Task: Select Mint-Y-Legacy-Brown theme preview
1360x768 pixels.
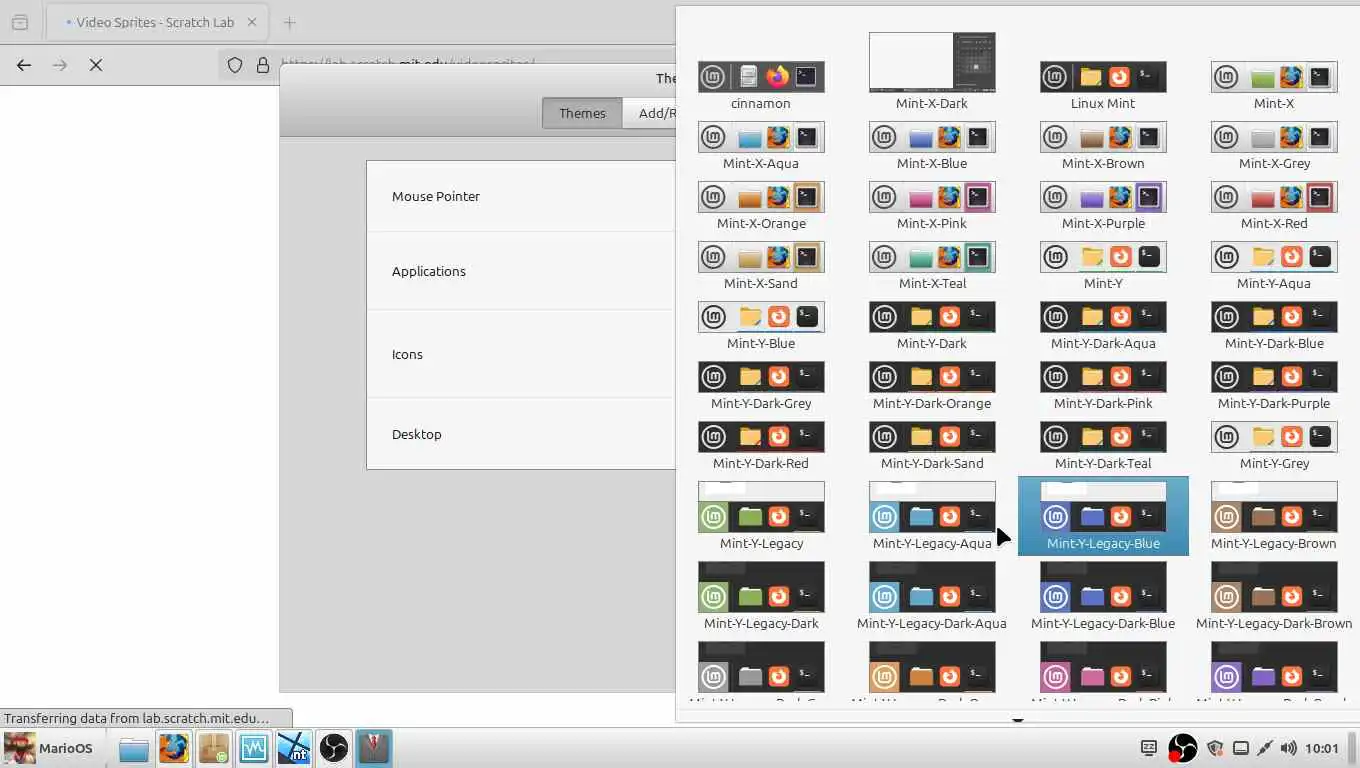Action: pos(1274,507)
